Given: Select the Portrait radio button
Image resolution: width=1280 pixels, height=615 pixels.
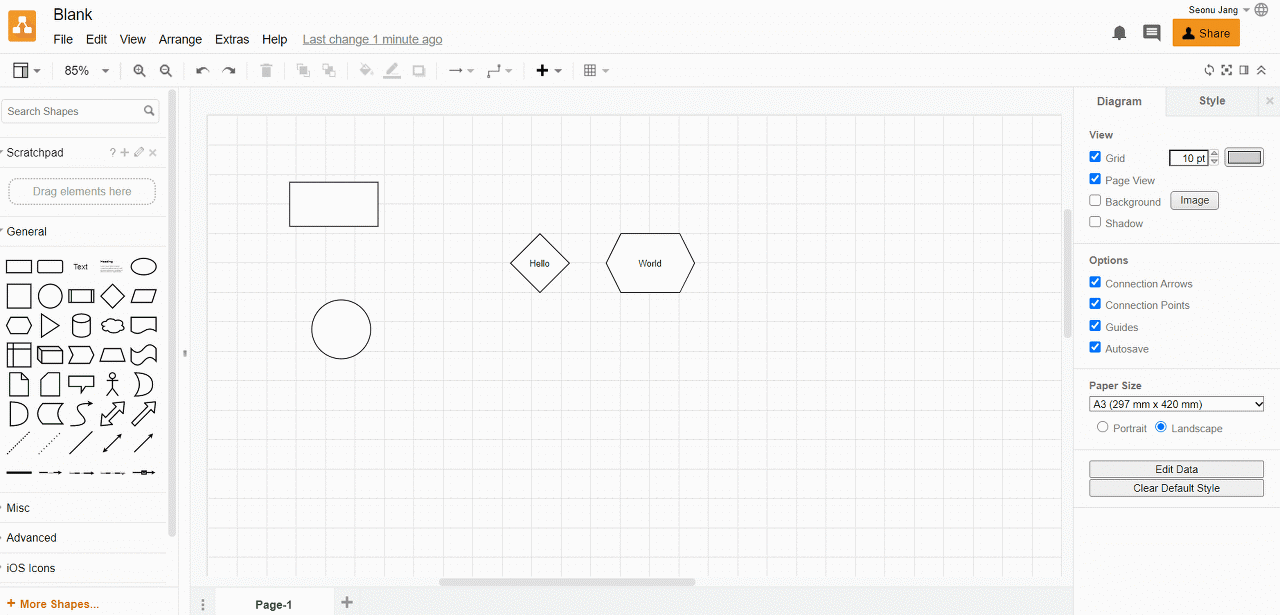Looking at the screenshot, I should pos(1103,427).
